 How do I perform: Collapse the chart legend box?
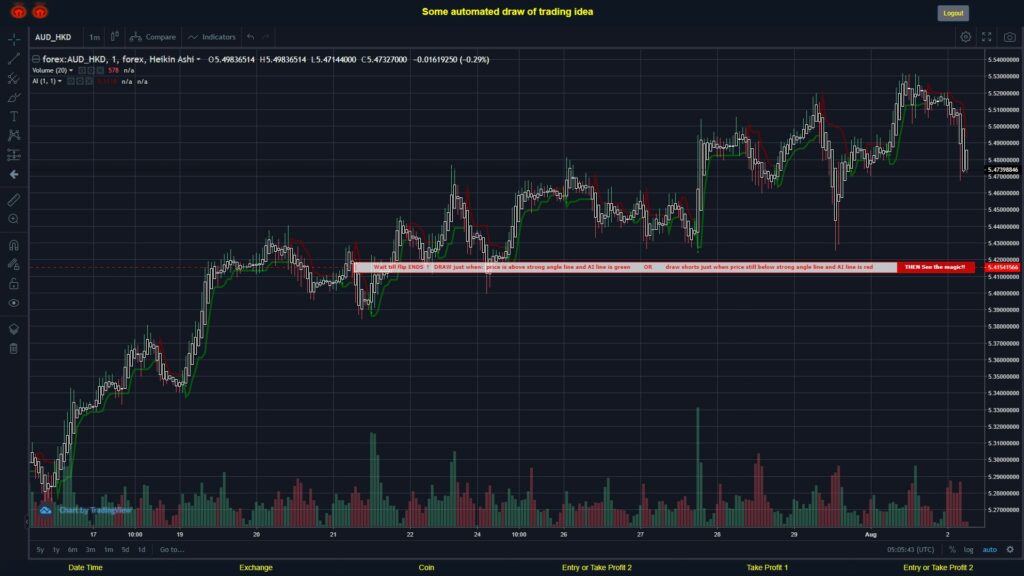pos(36,59)
